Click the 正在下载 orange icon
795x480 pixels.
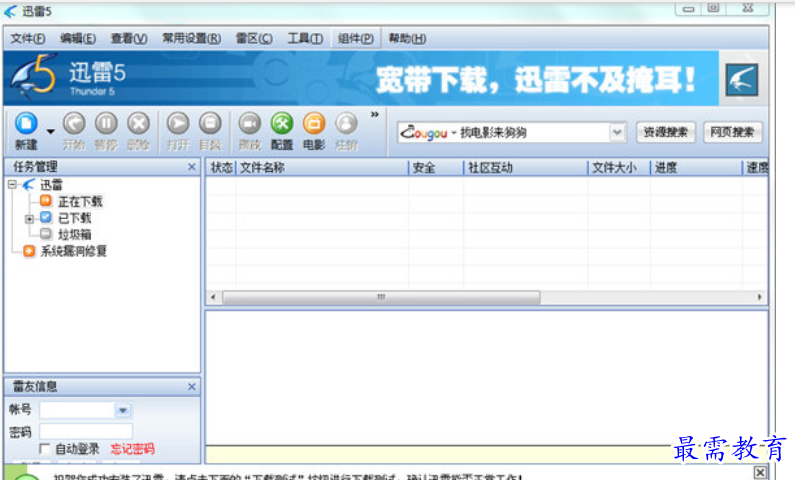pyautogui.click(x=46, y=201)
